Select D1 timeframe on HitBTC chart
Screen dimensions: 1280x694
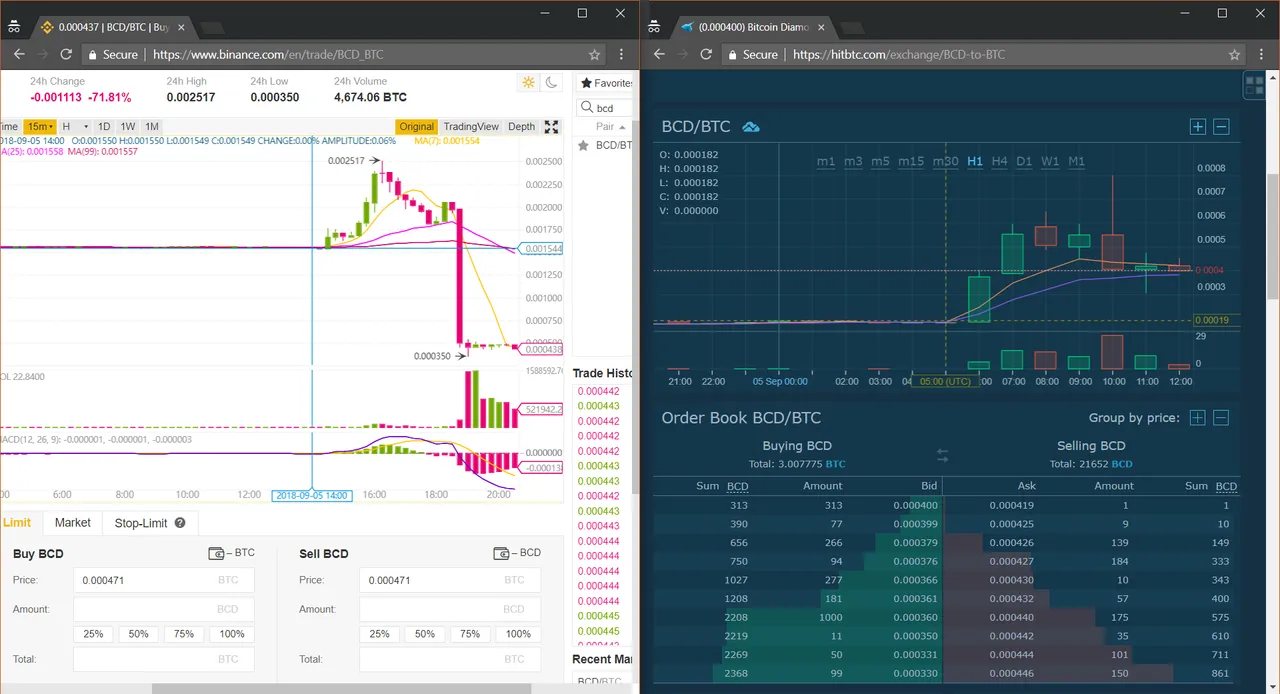tap(1025, 161)
